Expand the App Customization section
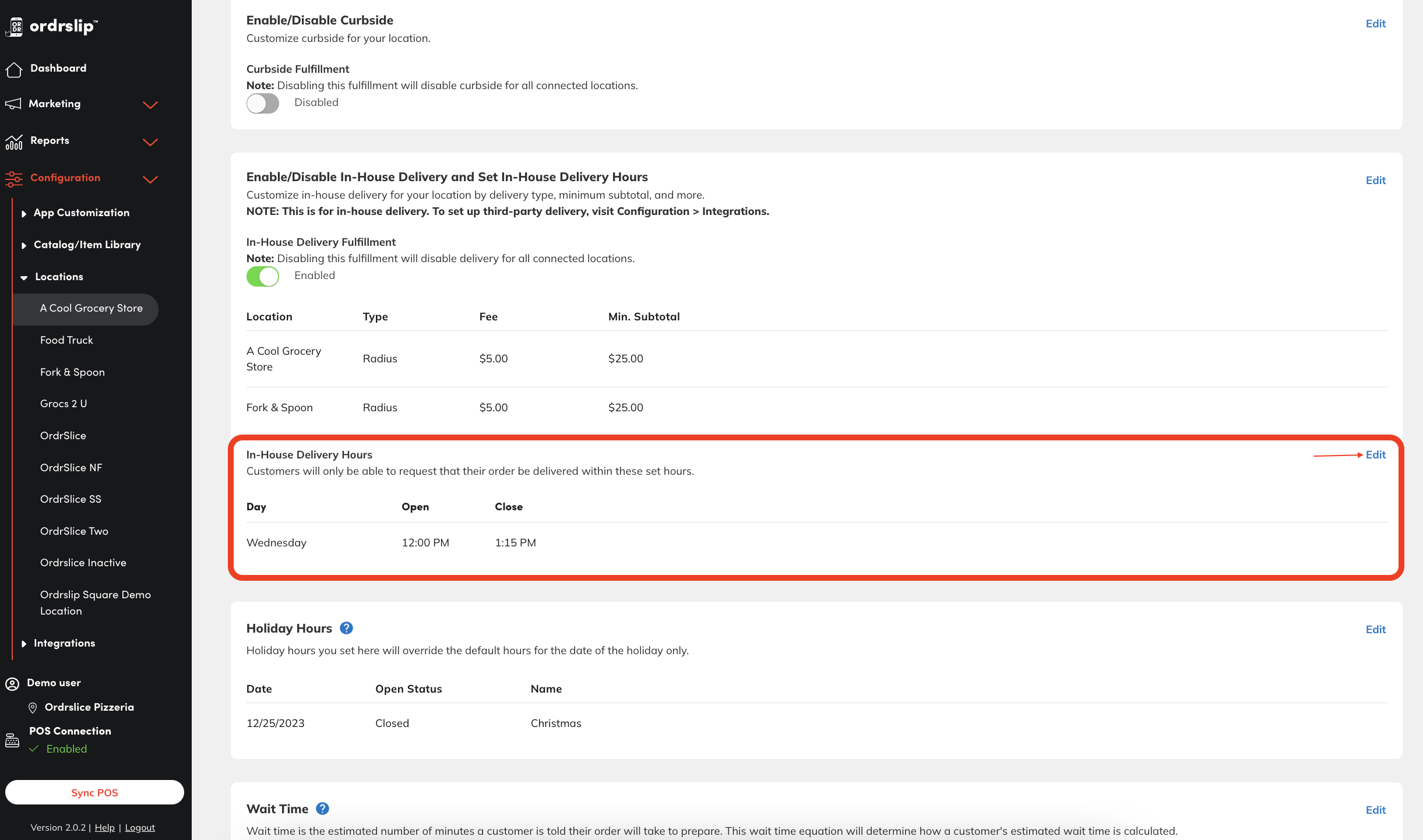The width and height of the screenshot is (1423, 840). (82, 213)
